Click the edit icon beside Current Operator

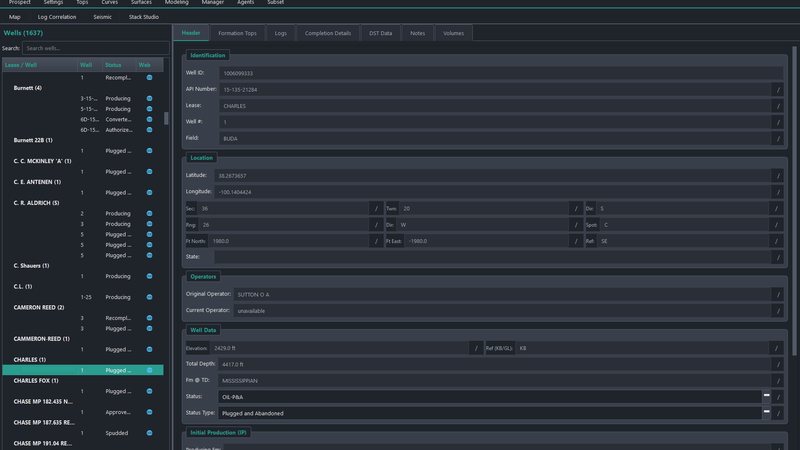(778, 311)
